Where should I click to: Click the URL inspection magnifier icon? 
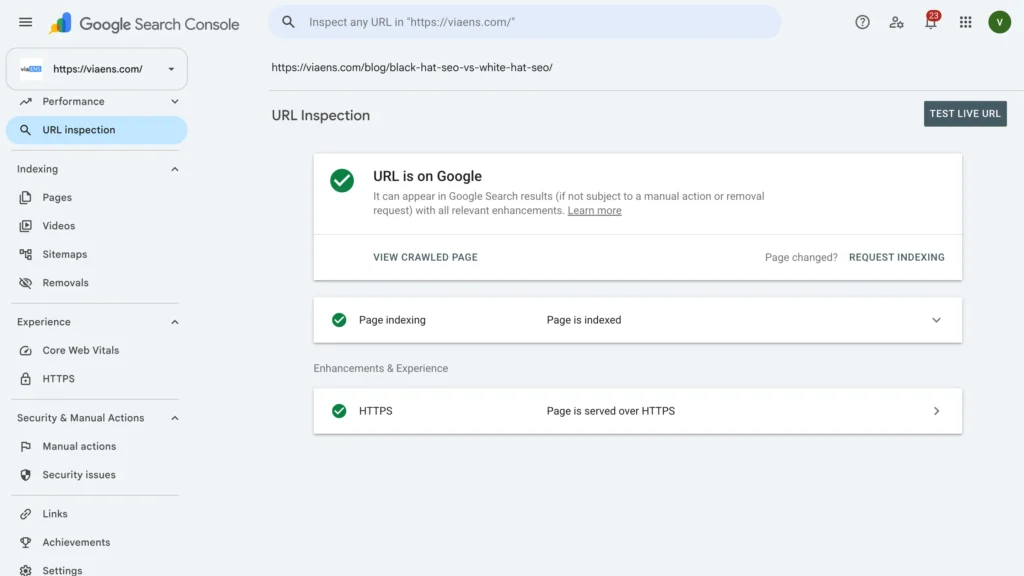[25, 130]
